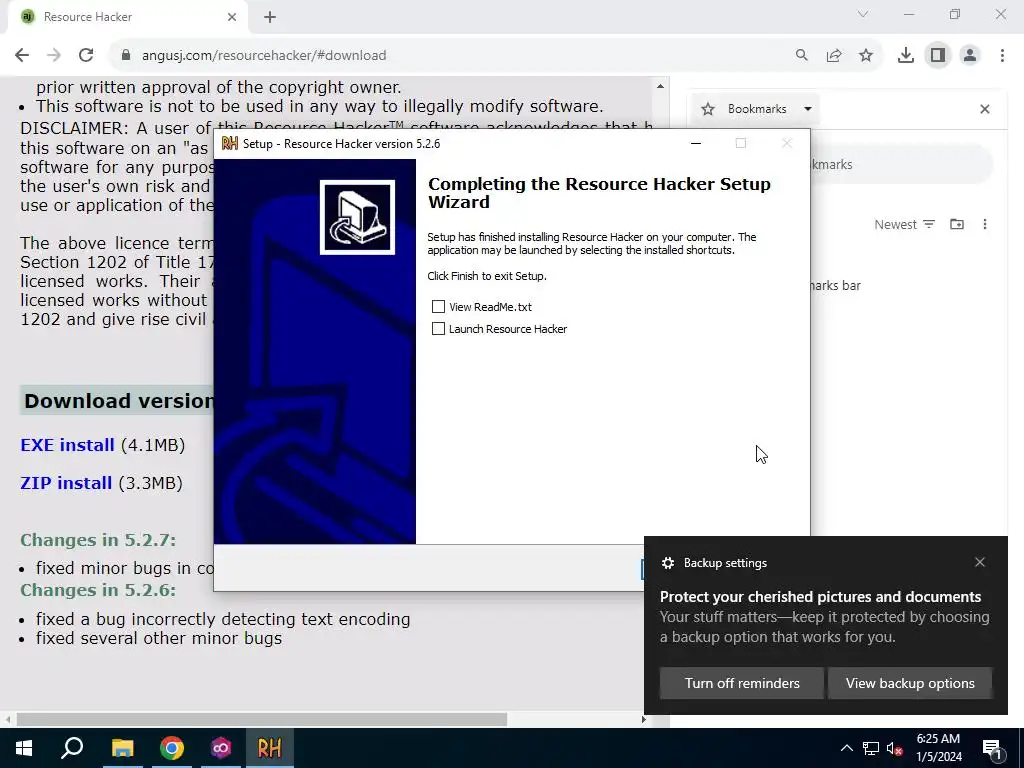Click the setup wizard computer image

tap(357, 217)
